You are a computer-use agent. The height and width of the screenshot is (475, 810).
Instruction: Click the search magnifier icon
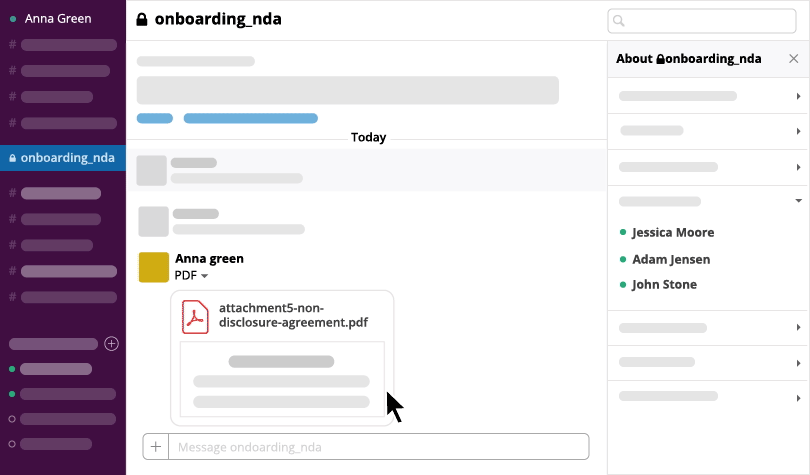pyautogui.click(x=620, y=20)
